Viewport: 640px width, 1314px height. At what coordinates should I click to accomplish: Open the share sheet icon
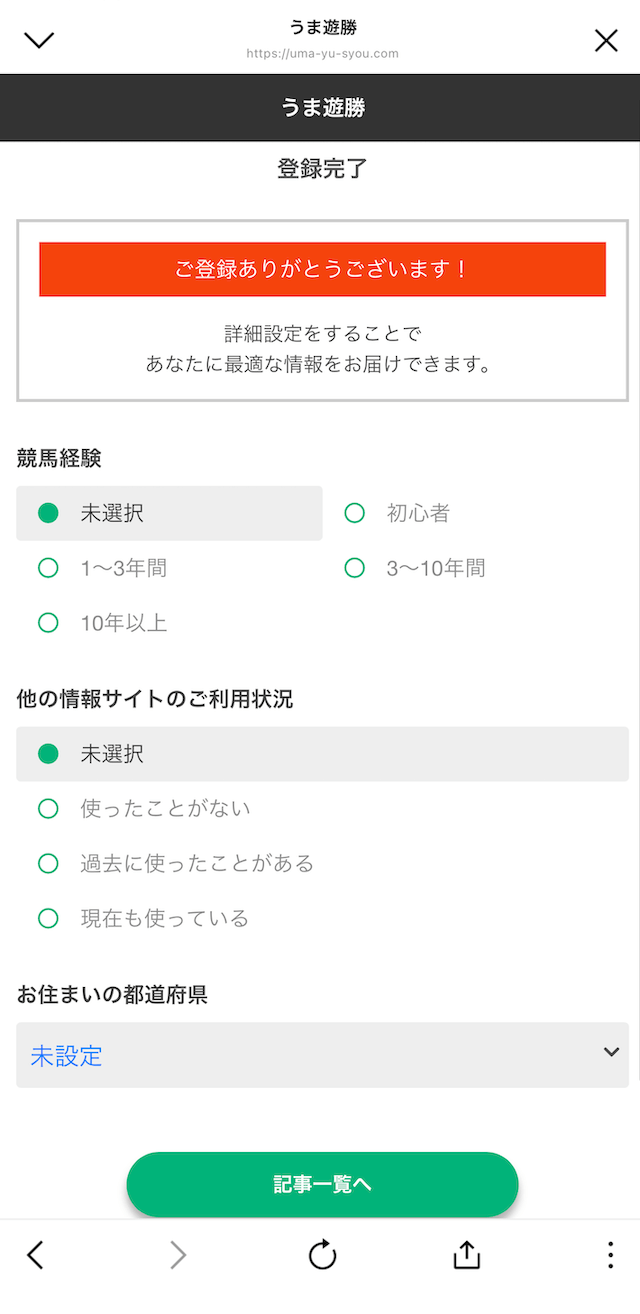click(x=467, y=1255)
